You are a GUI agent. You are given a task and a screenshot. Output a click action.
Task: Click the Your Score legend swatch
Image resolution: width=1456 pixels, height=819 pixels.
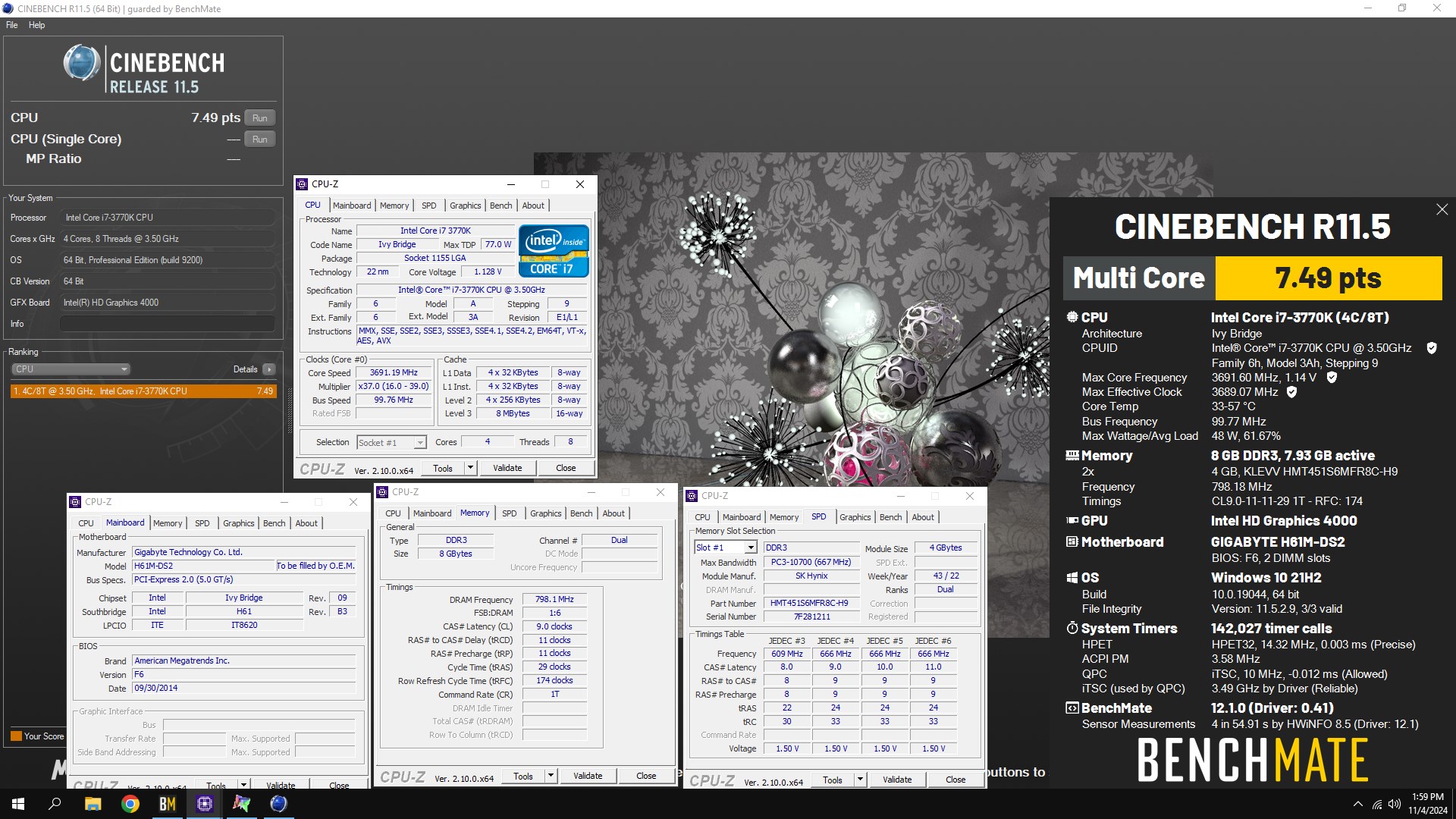coord(16,736)
